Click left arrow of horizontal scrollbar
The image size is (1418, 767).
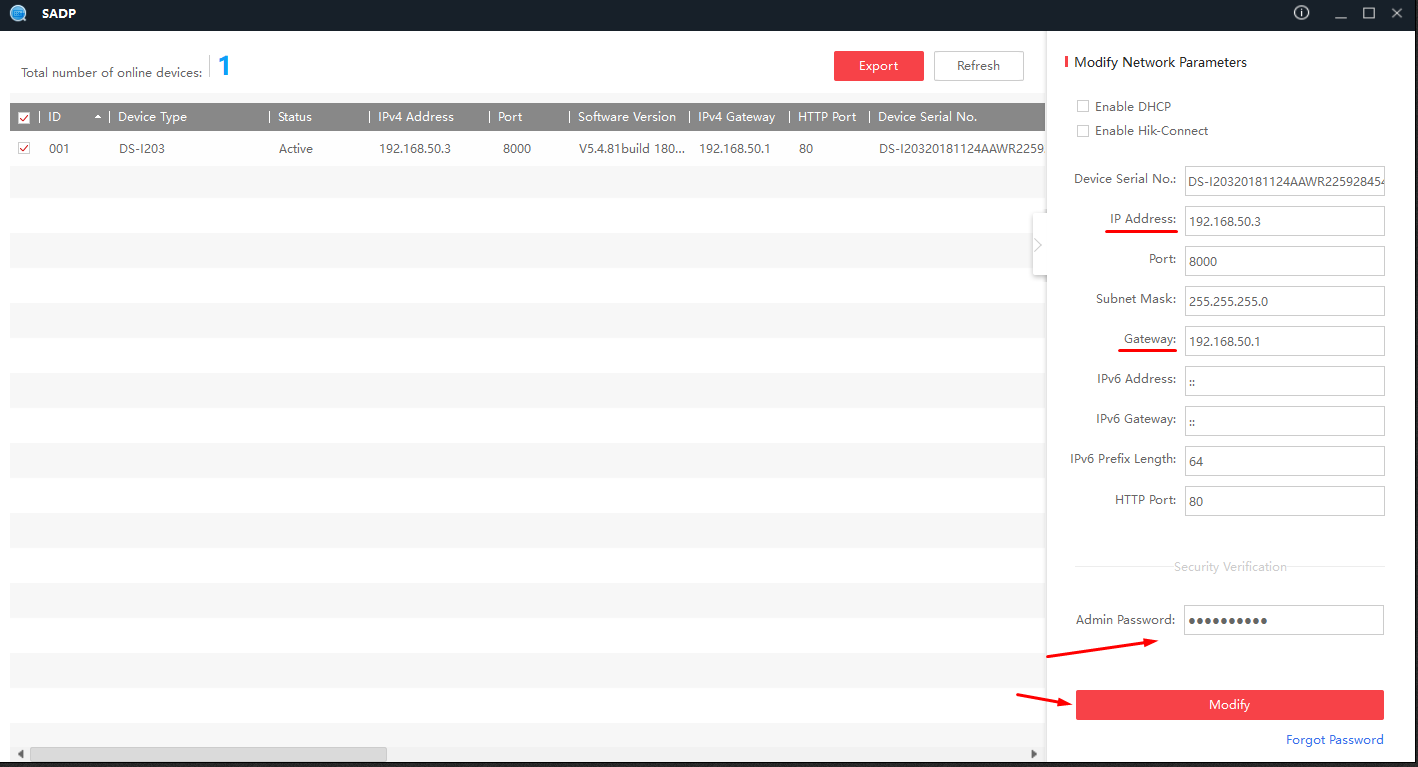click(19, 754)
